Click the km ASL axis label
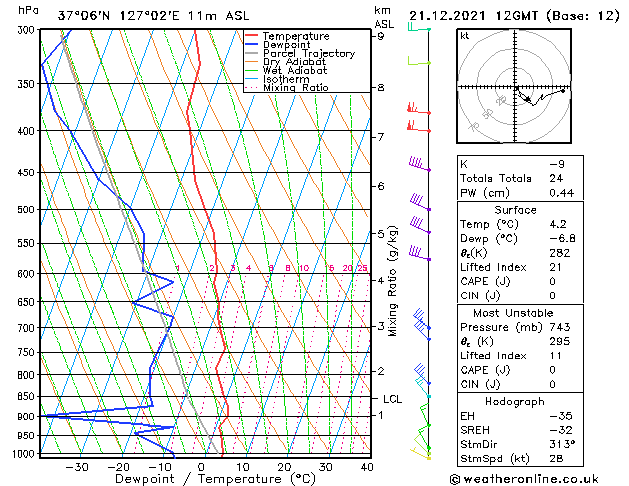This screenshot has height=486, width=629. (x=384, y=17)
